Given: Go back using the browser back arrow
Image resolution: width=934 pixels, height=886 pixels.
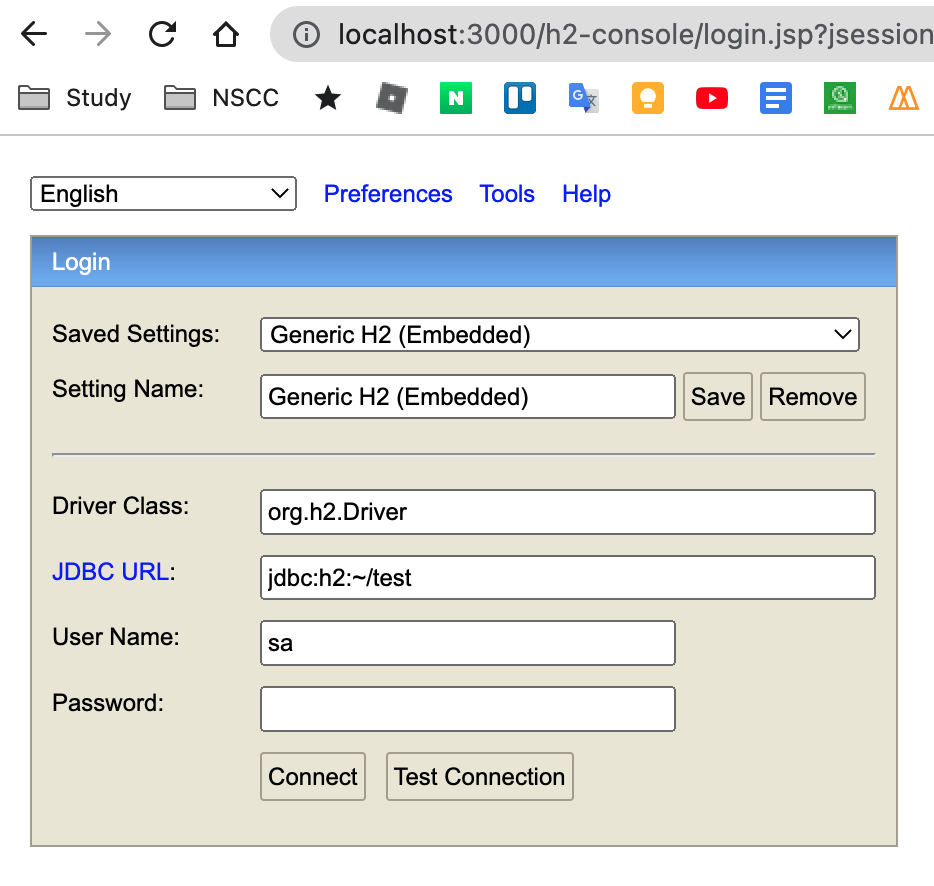Looking at the screenshot, I should [34, 34].
